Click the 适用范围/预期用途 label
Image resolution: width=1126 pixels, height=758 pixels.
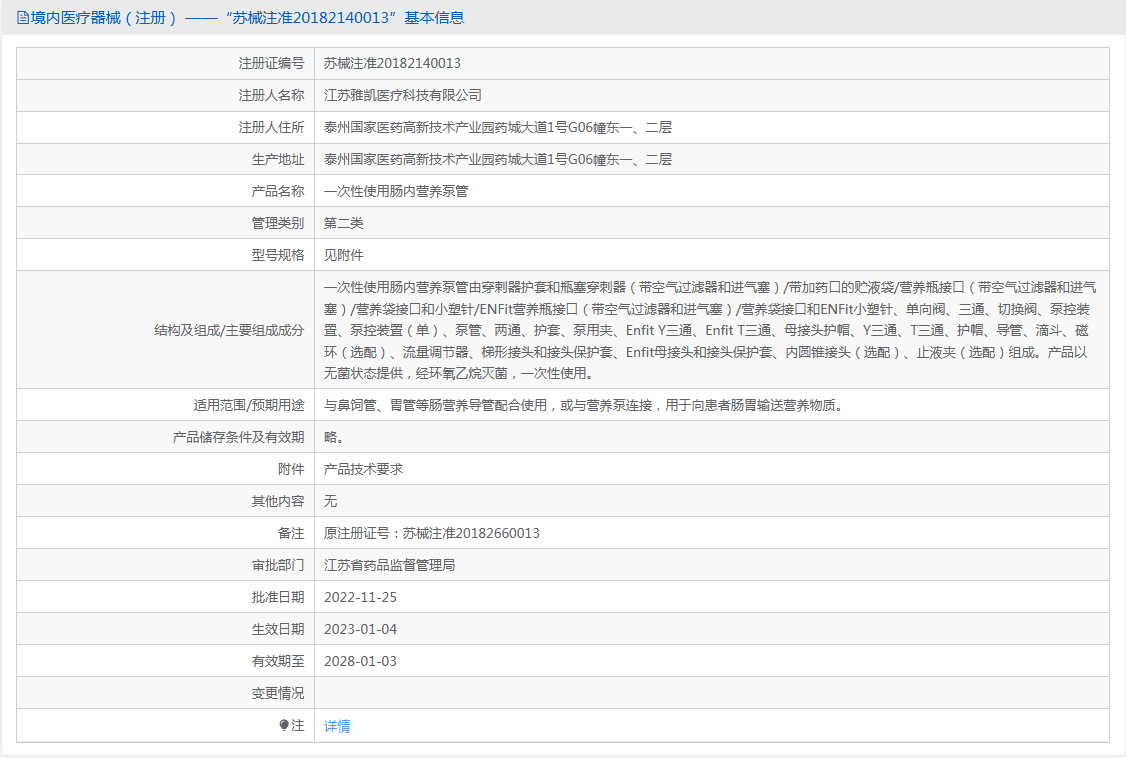tap(248, 406)
